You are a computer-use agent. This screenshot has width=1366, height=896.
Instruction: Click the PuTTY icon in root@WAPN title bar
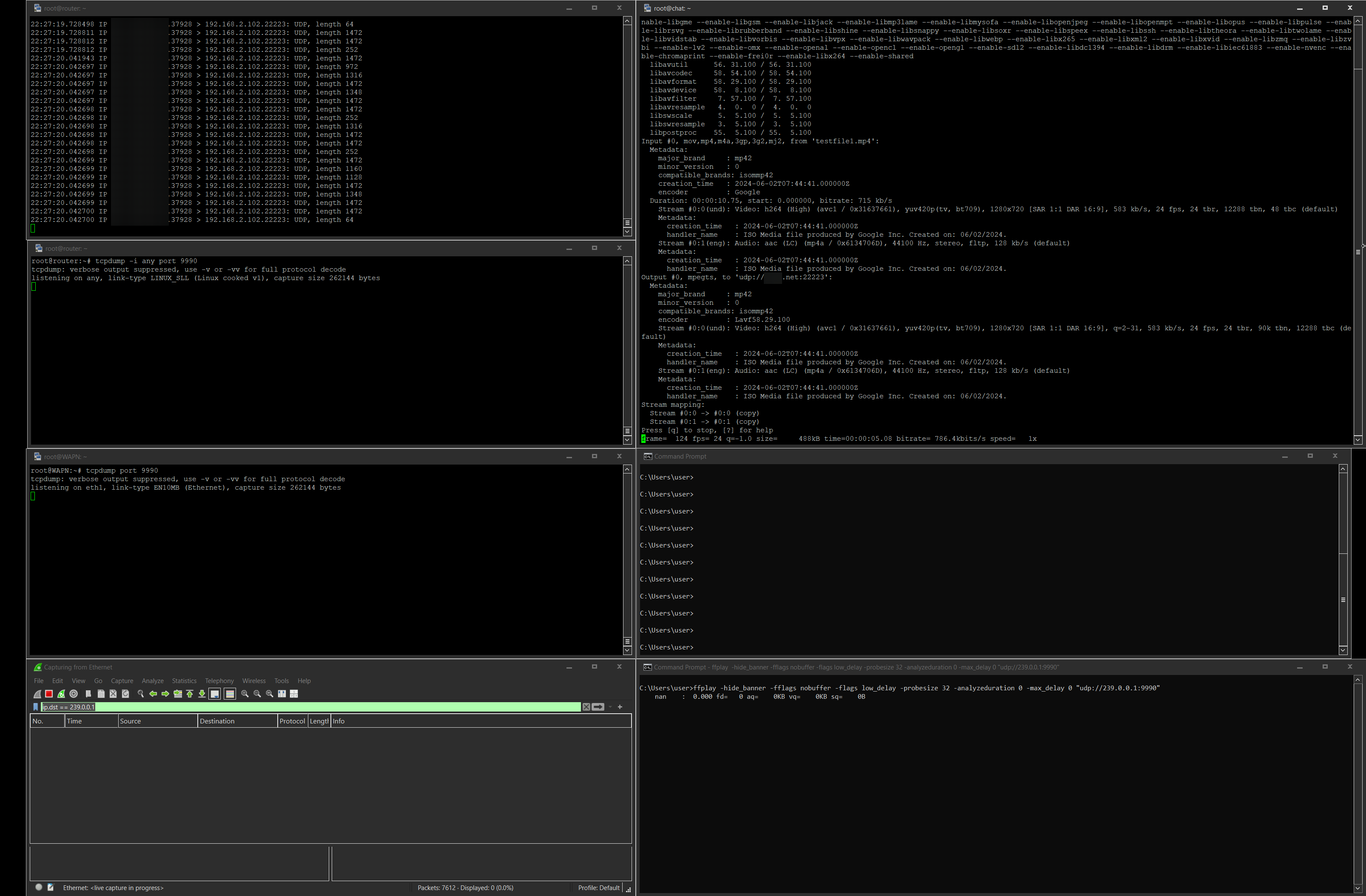click(37, 457)
